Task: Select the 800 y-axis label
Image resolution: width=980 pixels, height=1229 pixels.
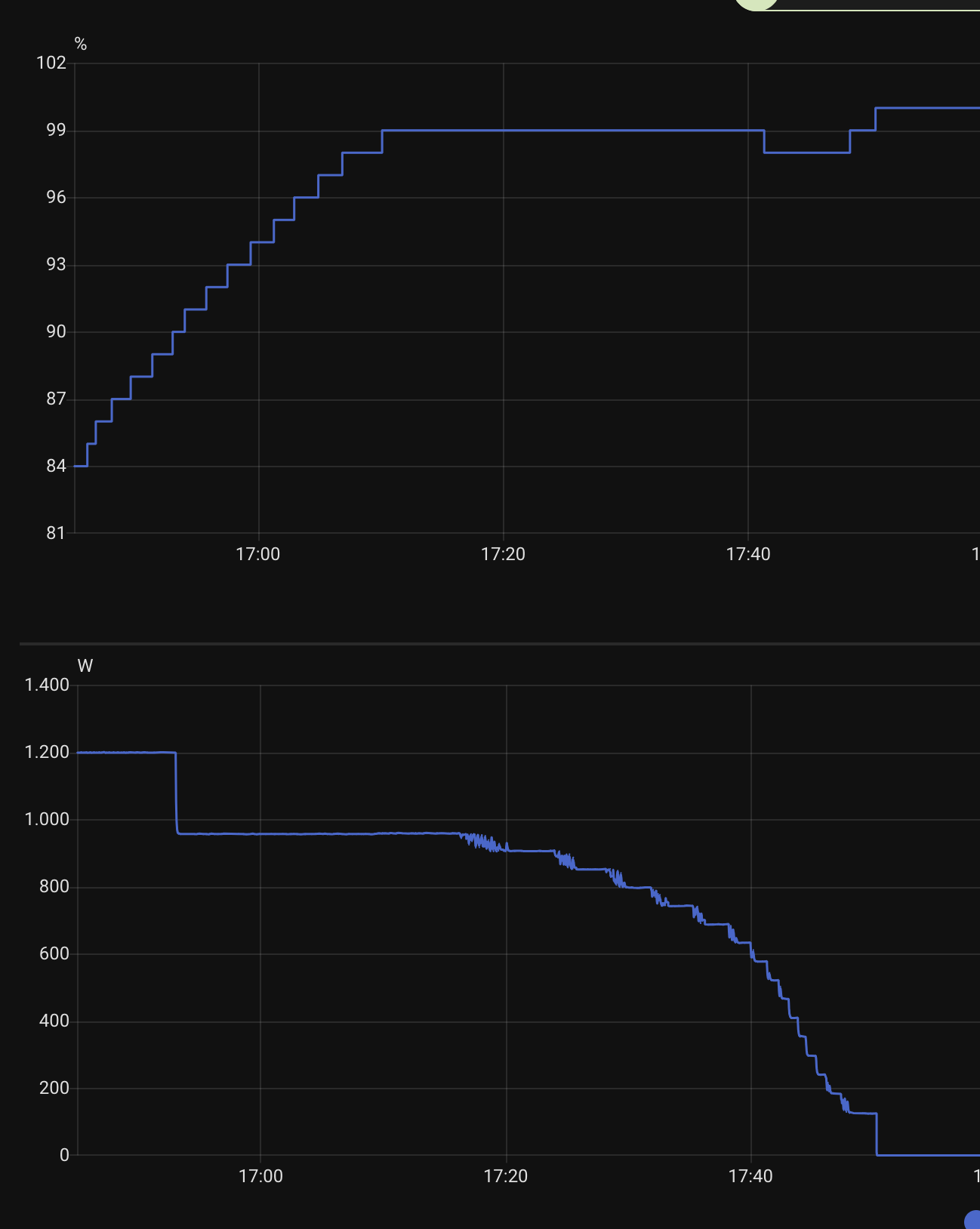Action: tap(54, 886)
